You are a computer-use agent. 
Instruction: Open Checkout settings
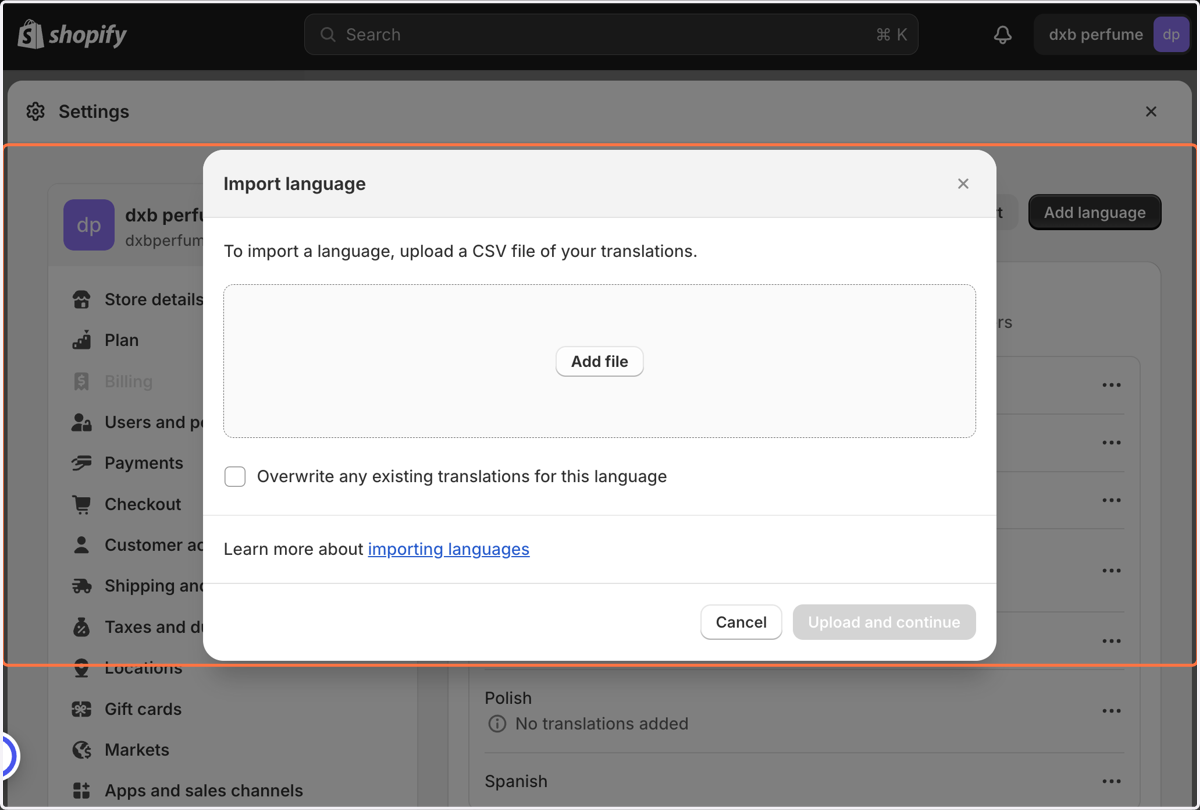coord(142,505)
